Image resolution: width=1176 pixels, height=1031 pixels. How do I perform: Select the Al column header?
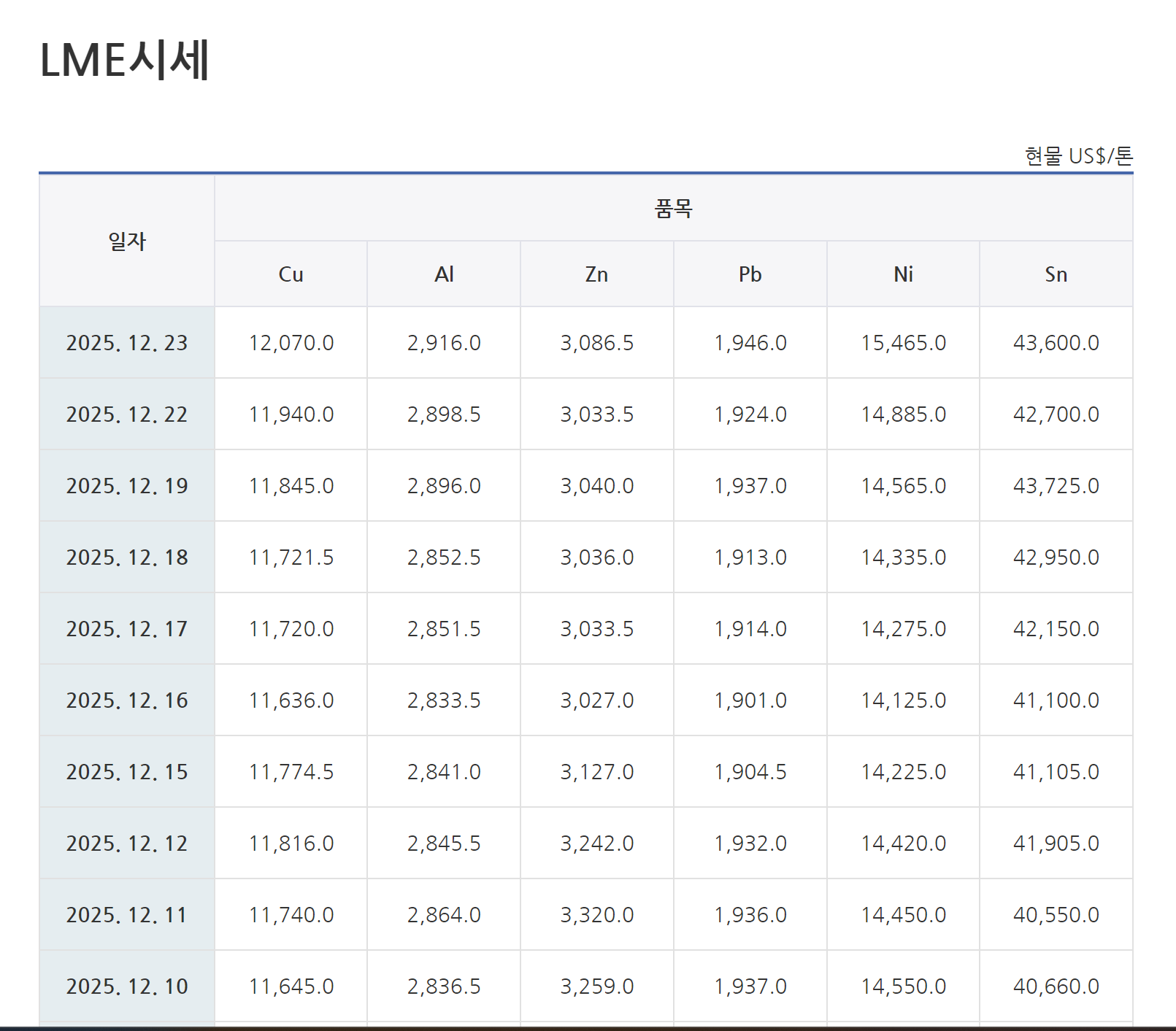click(x=444, y=274)
